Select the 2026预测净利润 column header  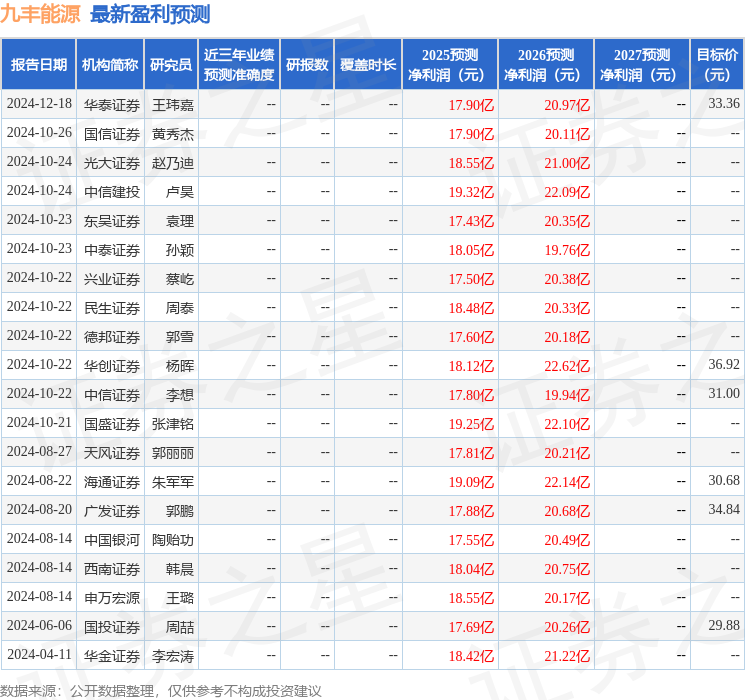coord(545,65)
